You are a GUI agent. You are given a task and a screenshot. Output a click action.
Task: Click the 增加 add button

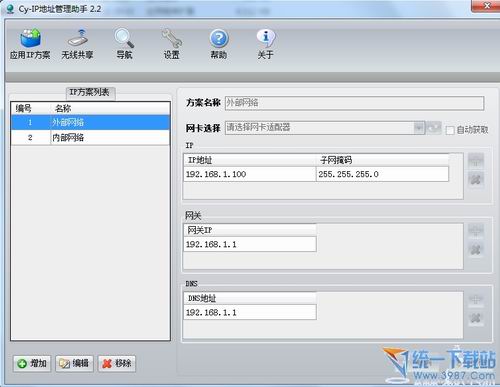tap(32, 363)
